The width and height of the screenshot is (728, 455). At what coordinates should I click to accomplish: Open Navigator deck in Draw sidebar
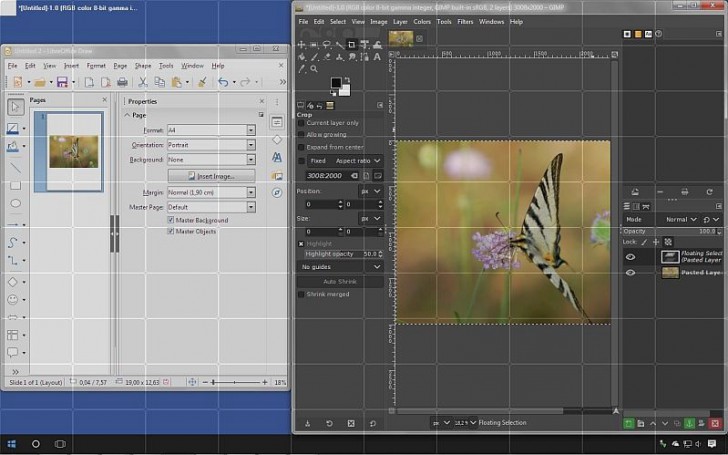point(277,192)
